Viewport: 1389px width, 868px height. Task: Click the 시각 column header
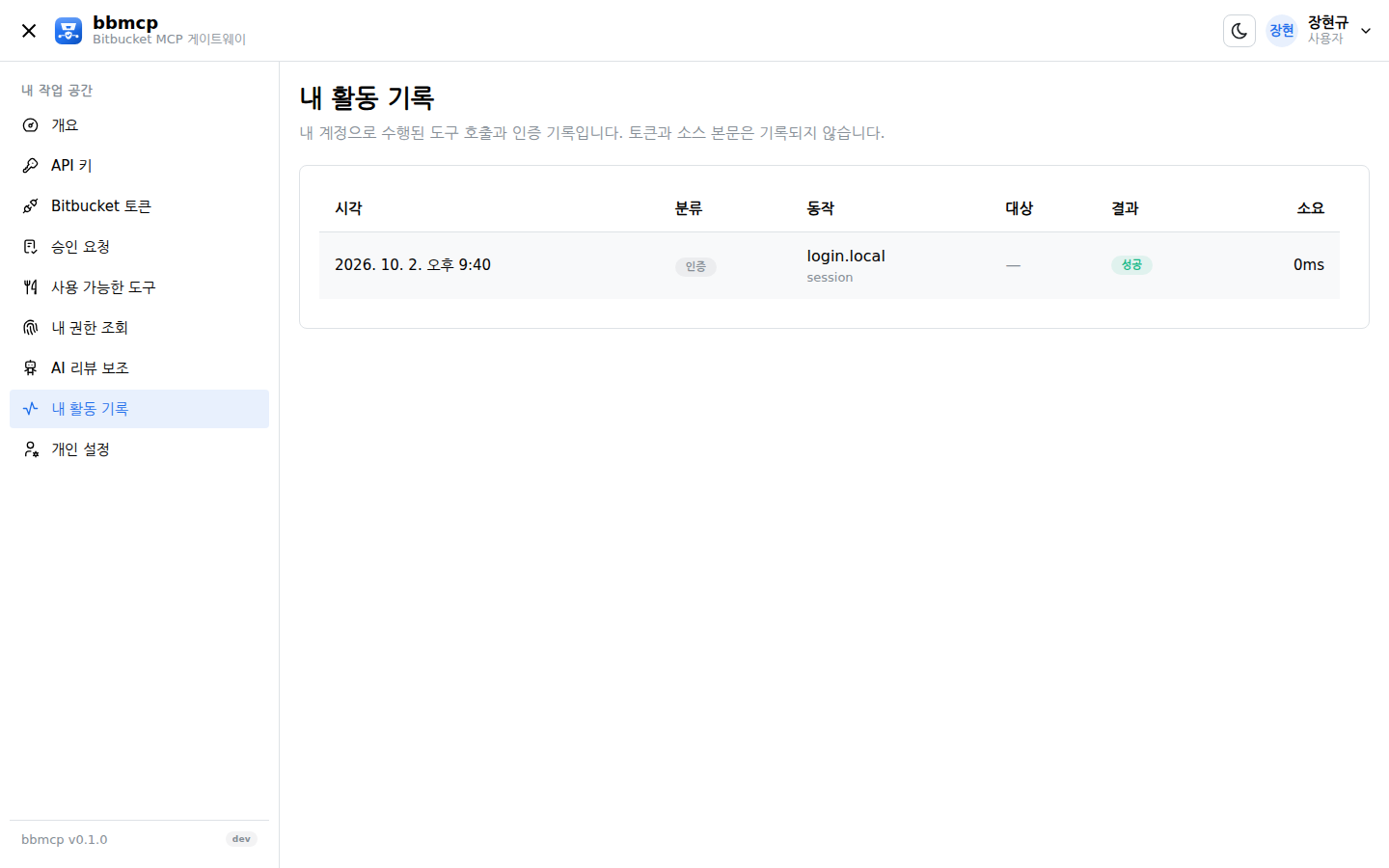point(348,208)
